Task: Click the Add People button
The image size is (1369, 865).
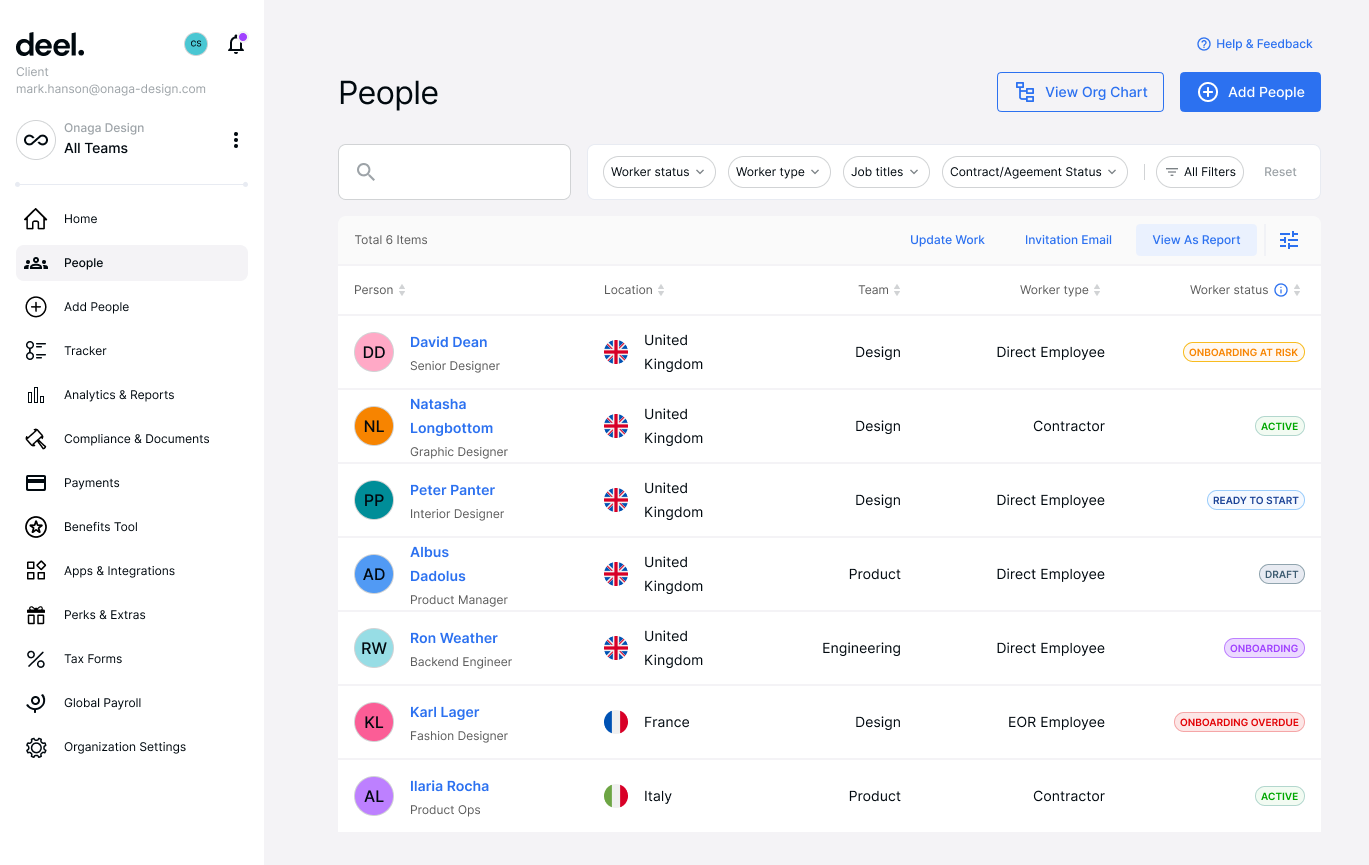Action: (x=1250, y=91)
